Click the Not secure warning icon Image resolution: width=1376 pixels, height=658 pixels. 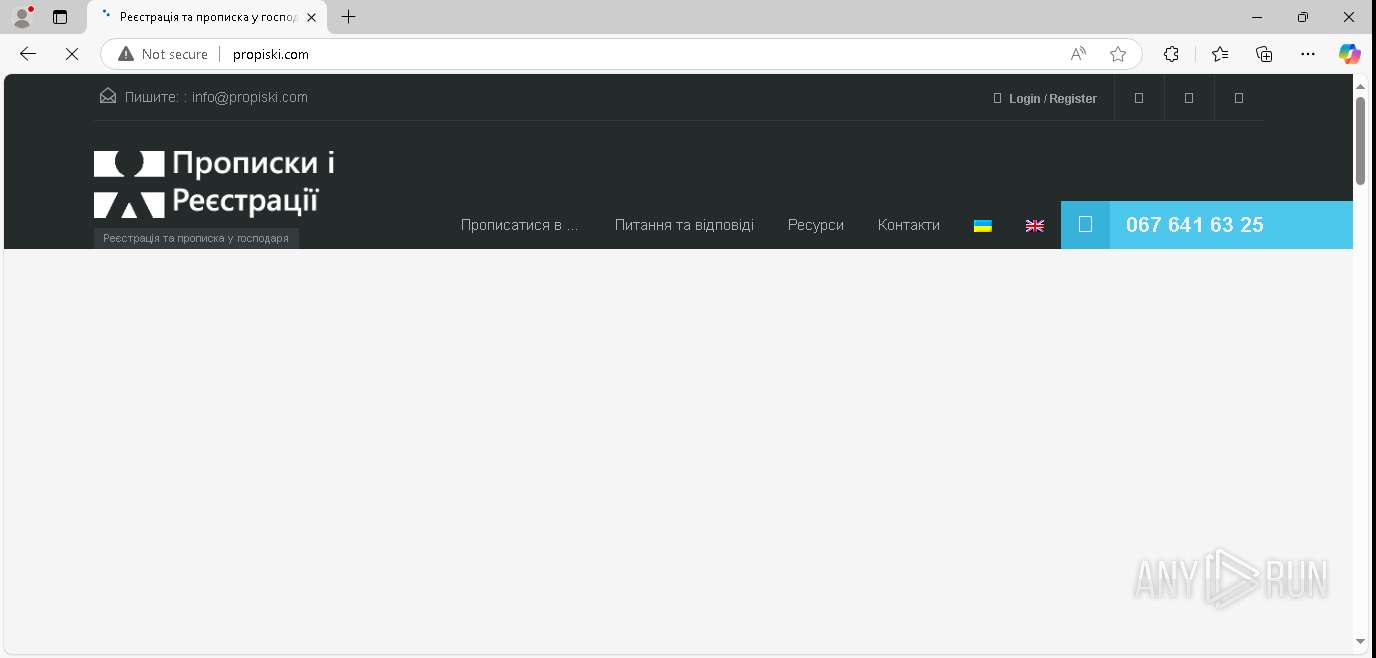tap(126, 54)
